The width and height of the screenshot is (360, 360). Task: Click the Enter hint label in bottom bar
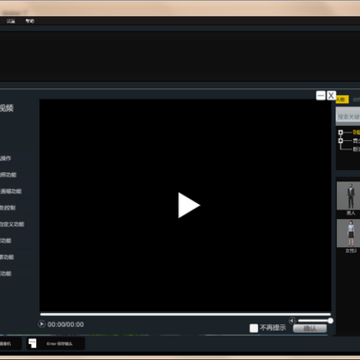(59, 344)
